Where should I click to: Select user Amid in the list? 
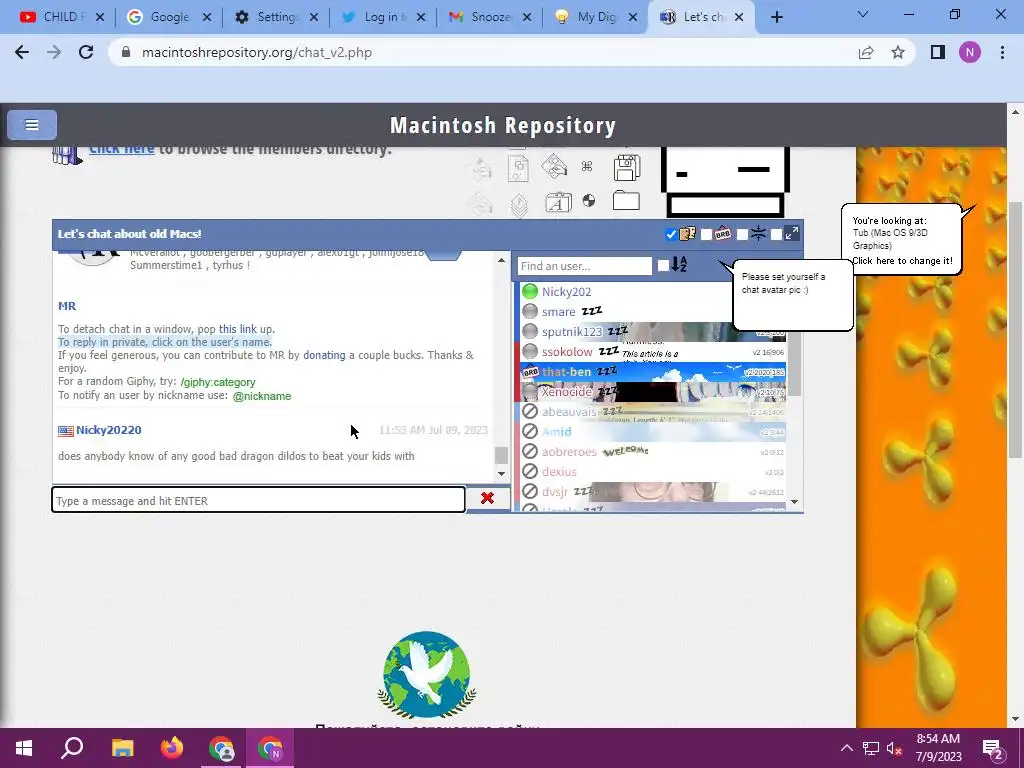coord(556,432)
